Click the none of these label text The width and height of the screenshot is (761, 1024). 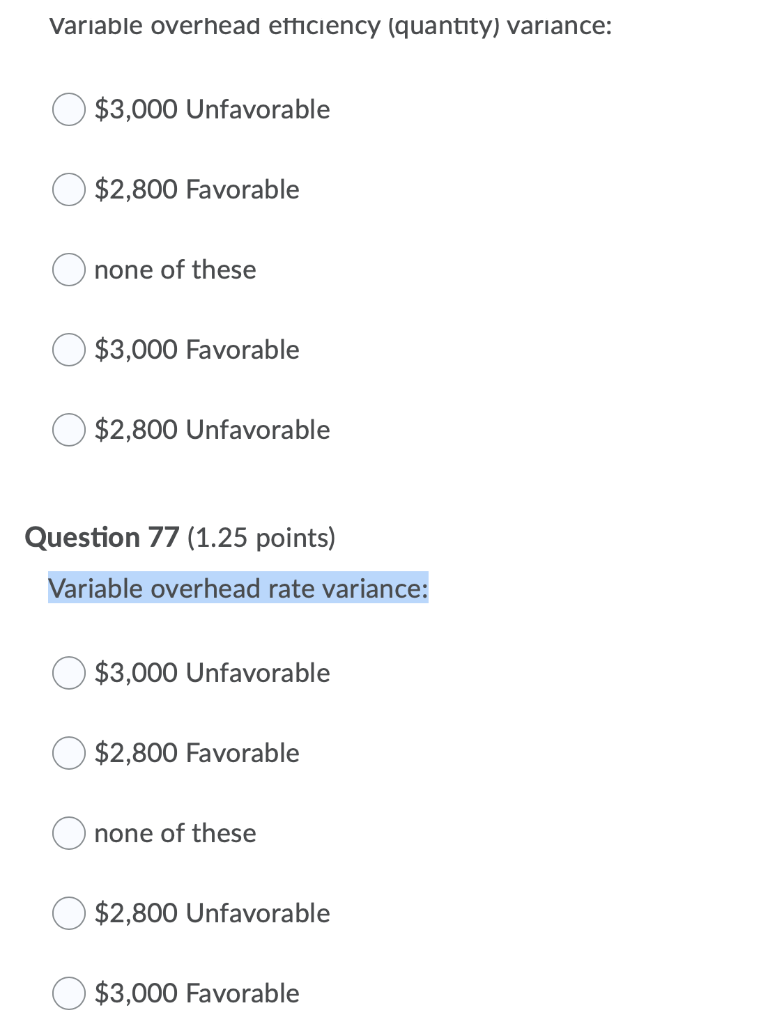click(x=175, y=269)
